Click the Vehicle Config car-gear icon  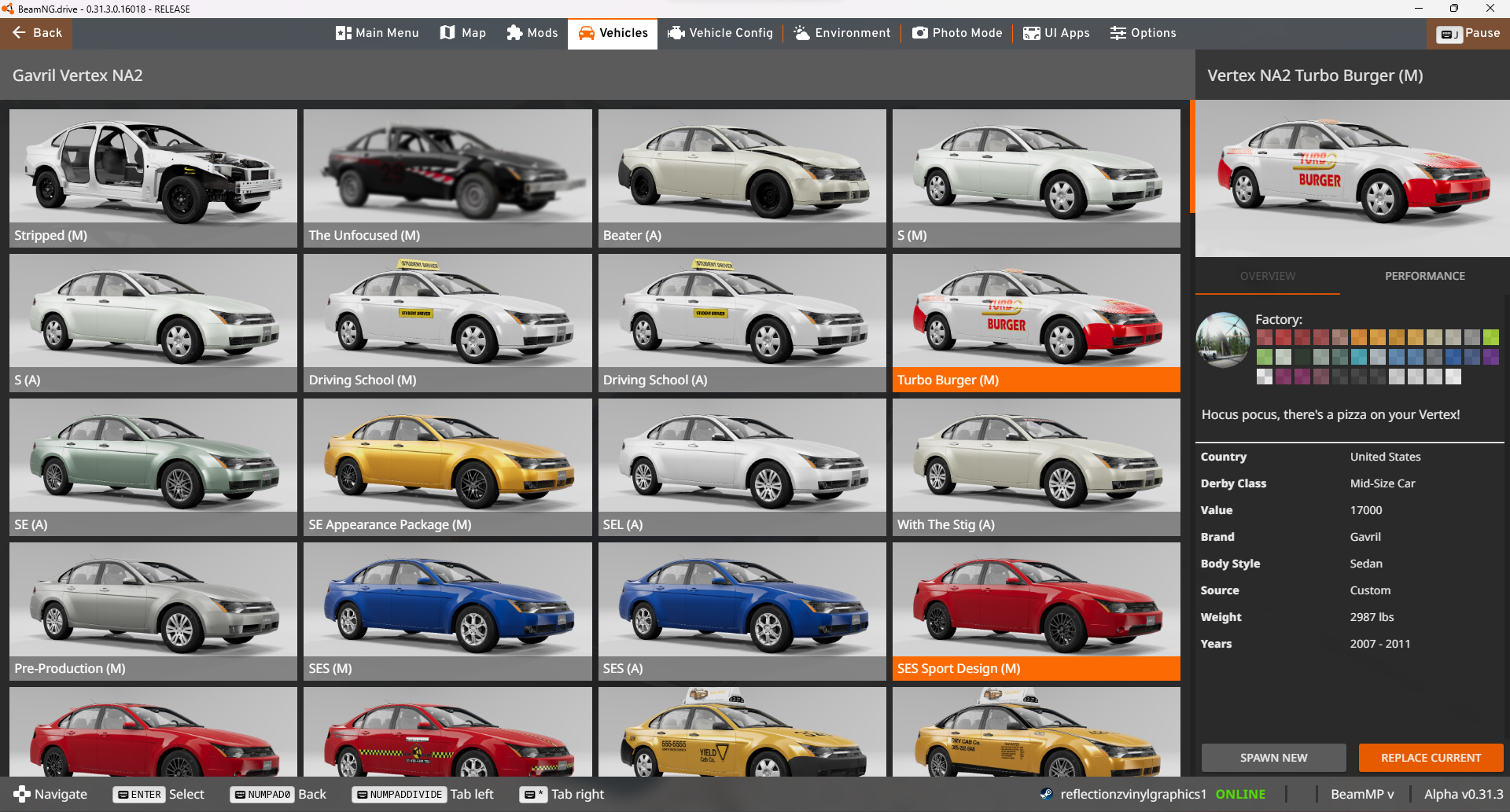pyautogui.click(x=676, y=33)
